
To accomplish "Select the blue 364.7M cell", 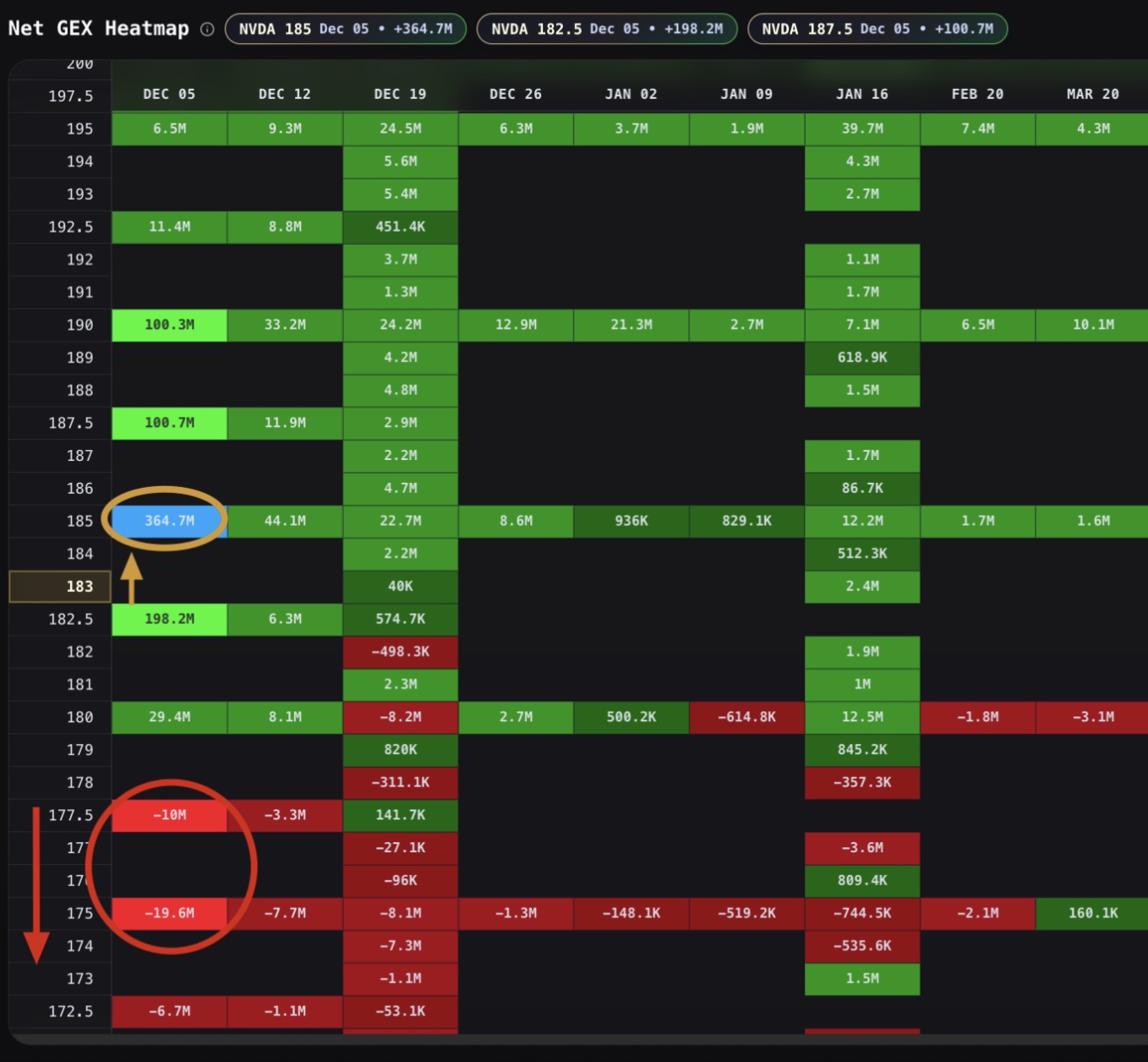I will coord(169,521).
